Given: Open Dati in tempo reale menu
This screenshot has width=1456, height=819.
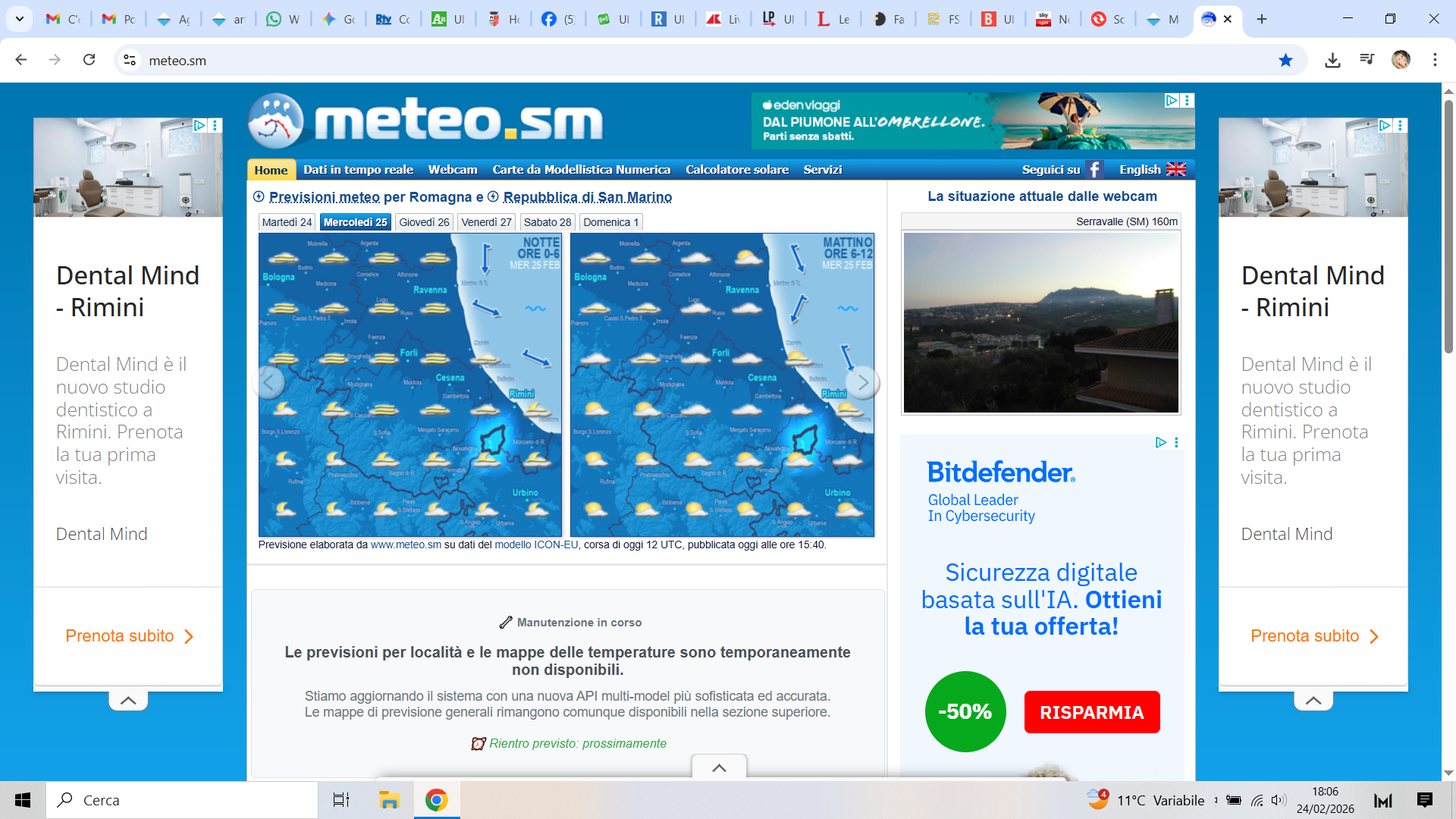Looking at the screenshot, I should (358, 170).
